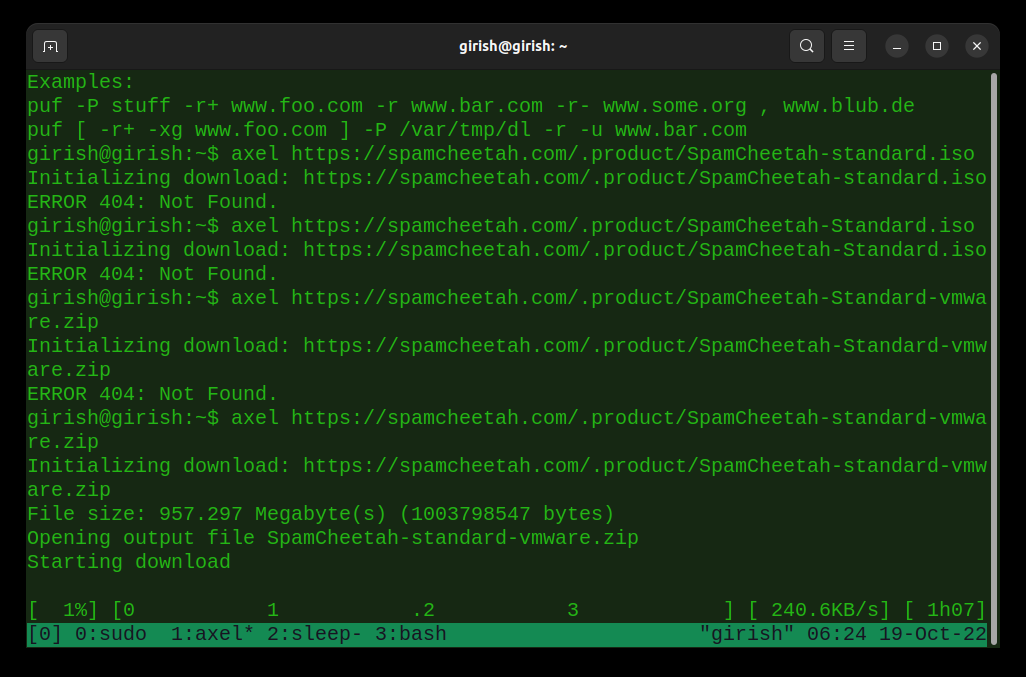
Task: Select tmux window 1:axel*
Action: [x=212, y=634]
